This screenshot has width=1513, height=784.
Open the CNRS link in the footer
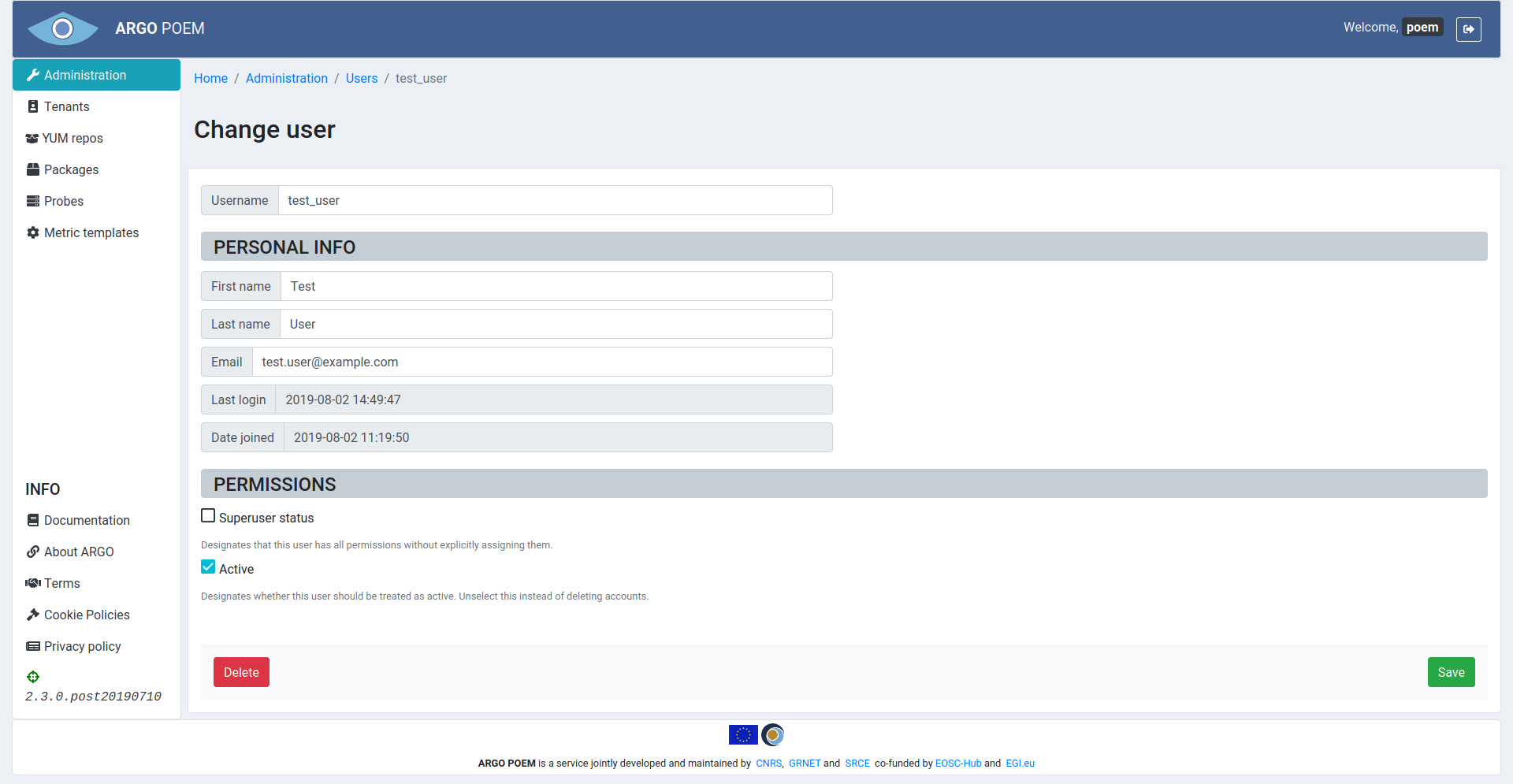coord(768,763)
